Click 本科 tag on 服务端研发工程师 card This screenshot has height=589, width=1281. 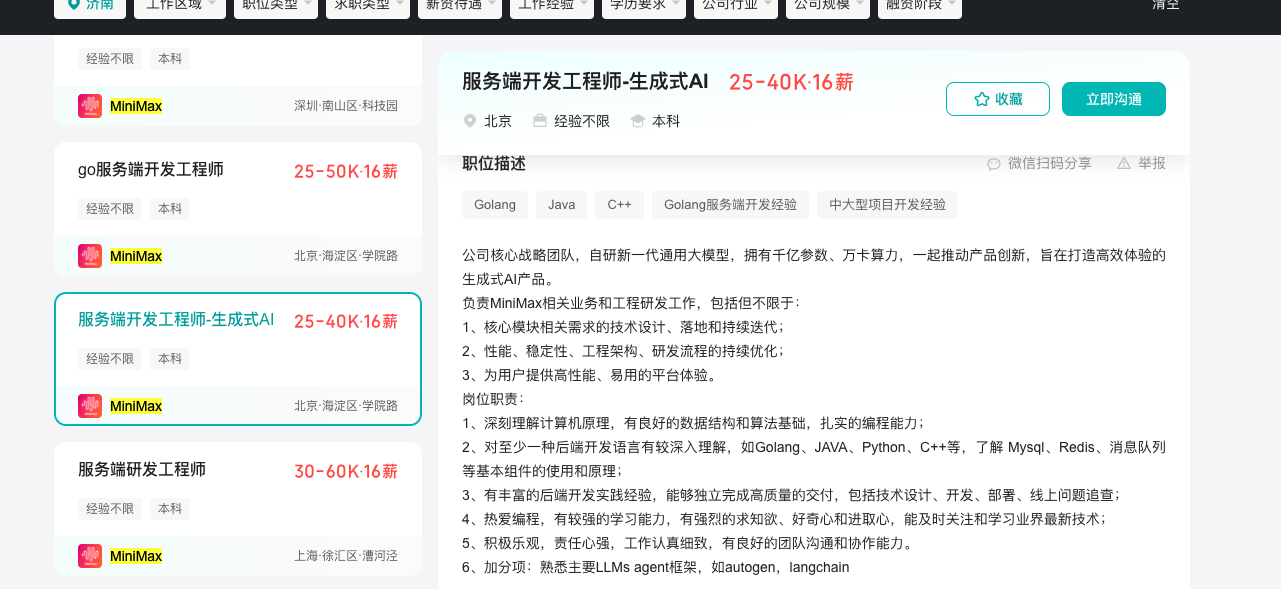click(170, 509)
